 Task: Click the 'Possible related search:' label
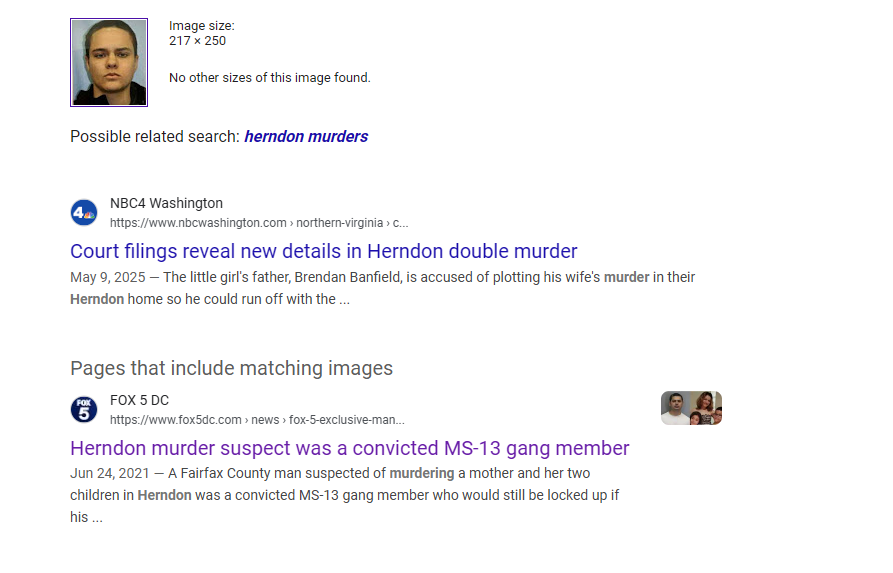coord(155,137)
